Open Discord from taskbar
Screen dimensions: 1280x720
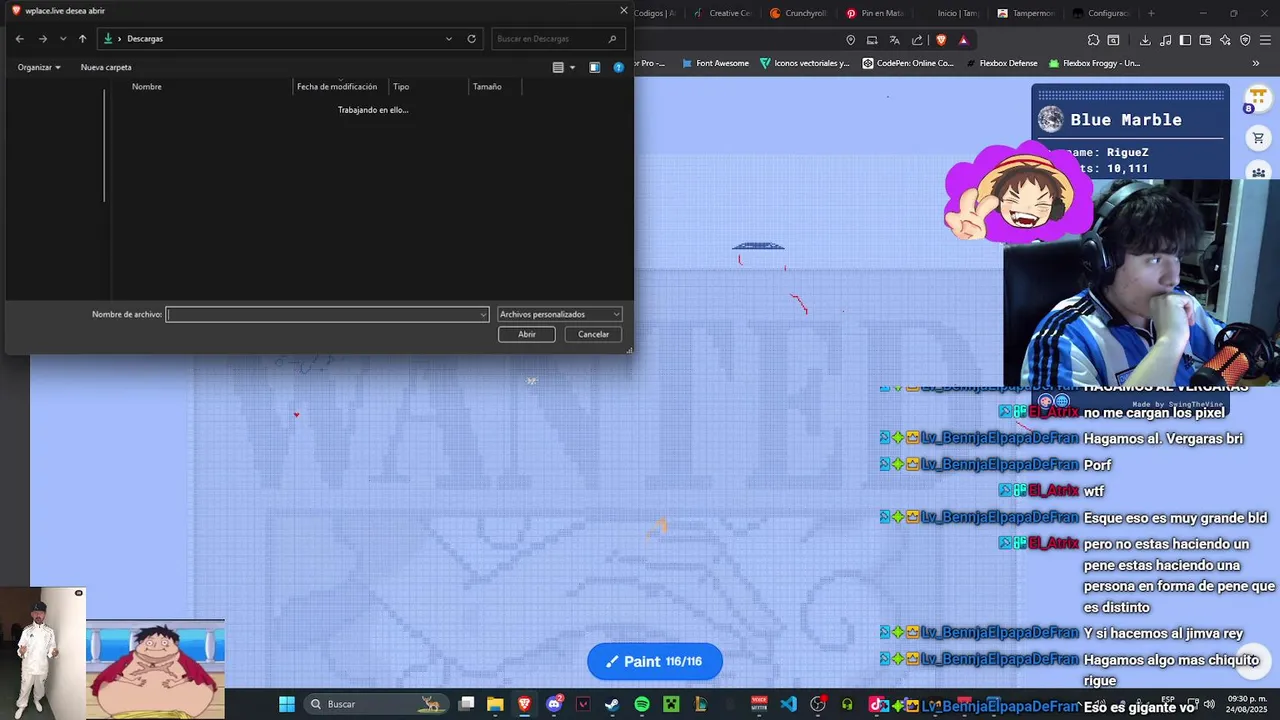tap(554, 704)
